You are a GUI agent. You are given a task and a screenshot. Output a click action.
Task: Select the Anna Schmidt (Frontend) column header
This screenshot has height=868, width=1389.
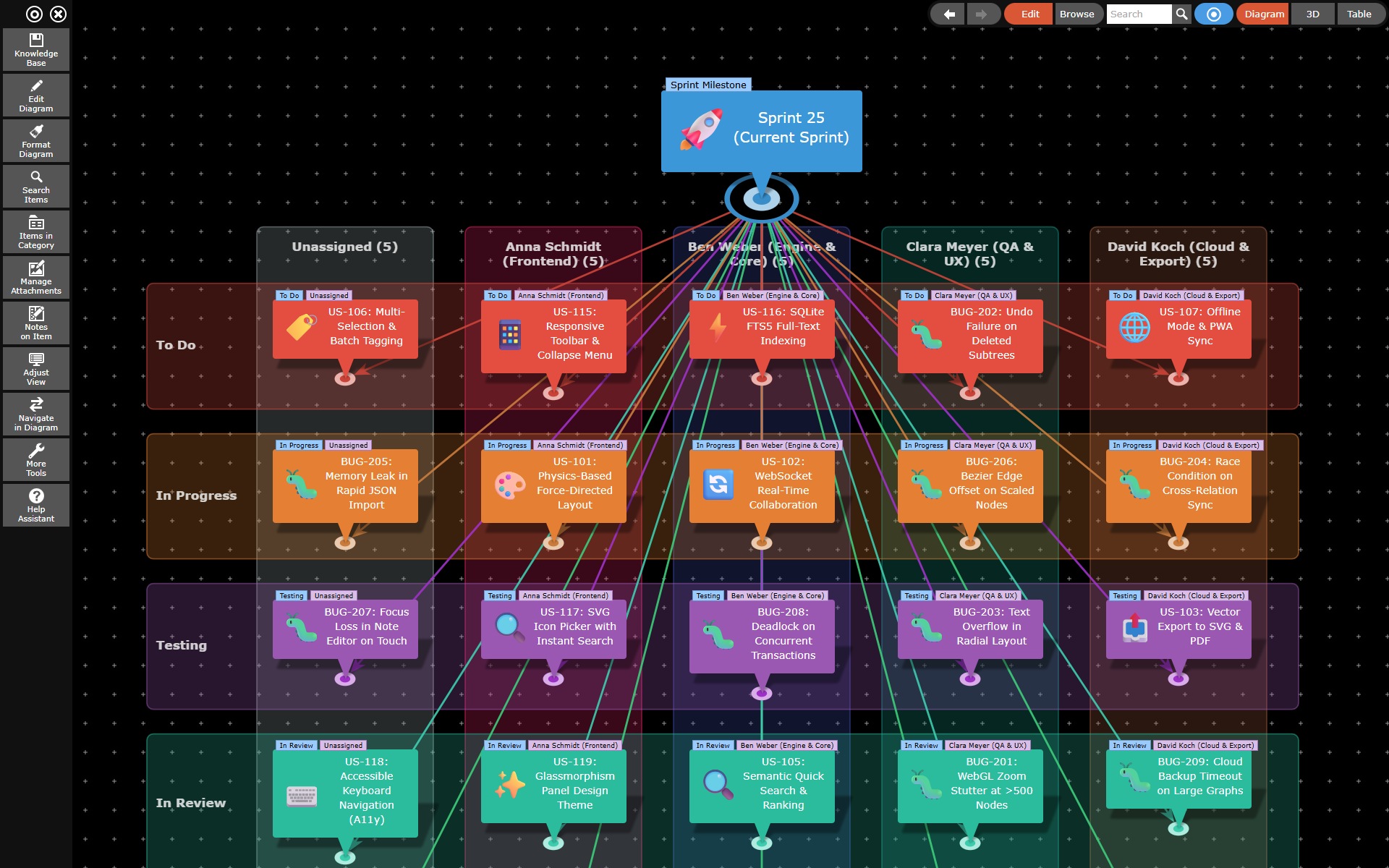coord(553,254)
